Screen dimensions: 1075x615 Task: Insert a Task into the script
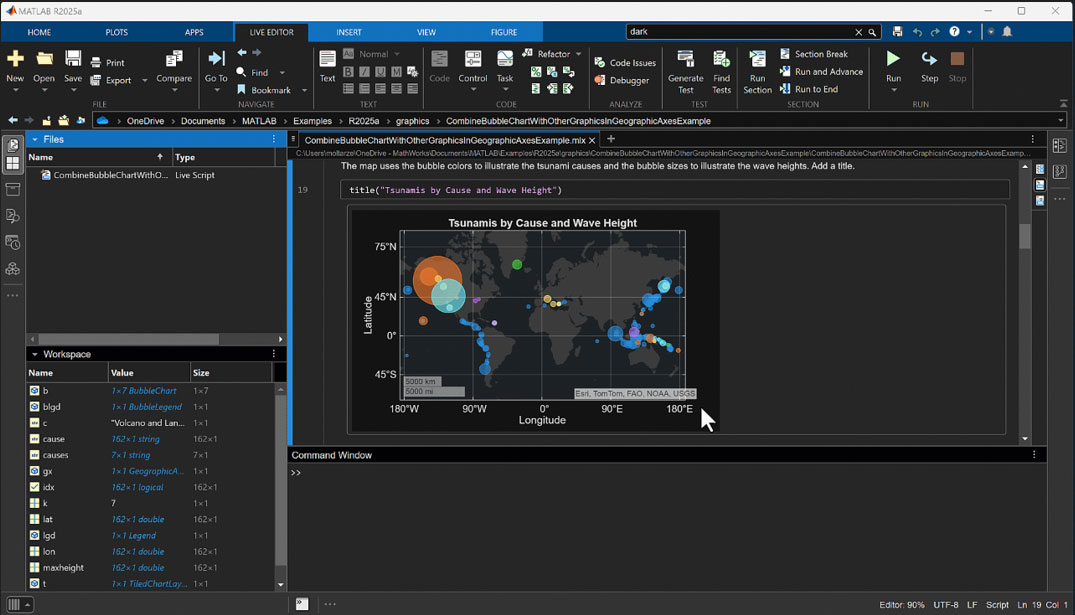click(505, 66)
